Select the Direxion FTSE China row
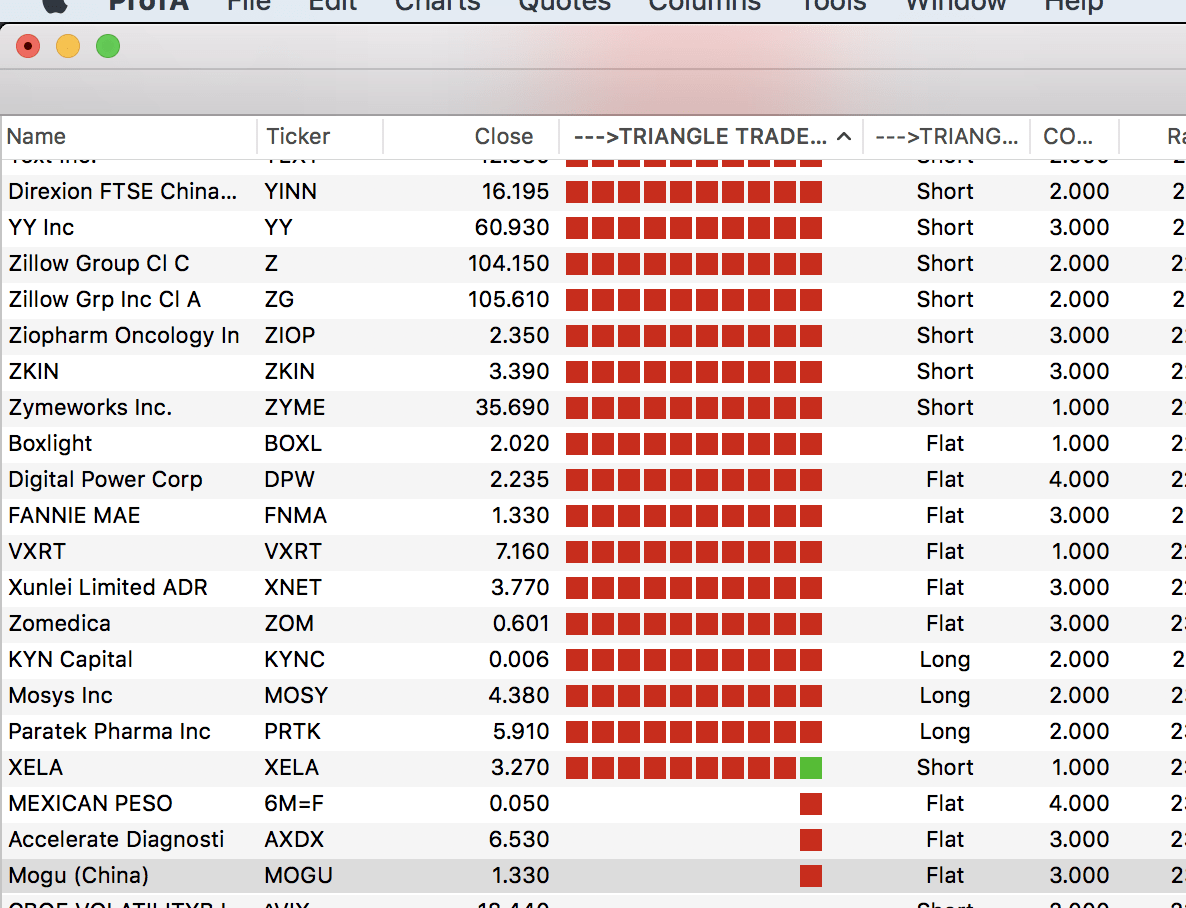Screen dimensions: 1186x908 (x=593, y=191)
